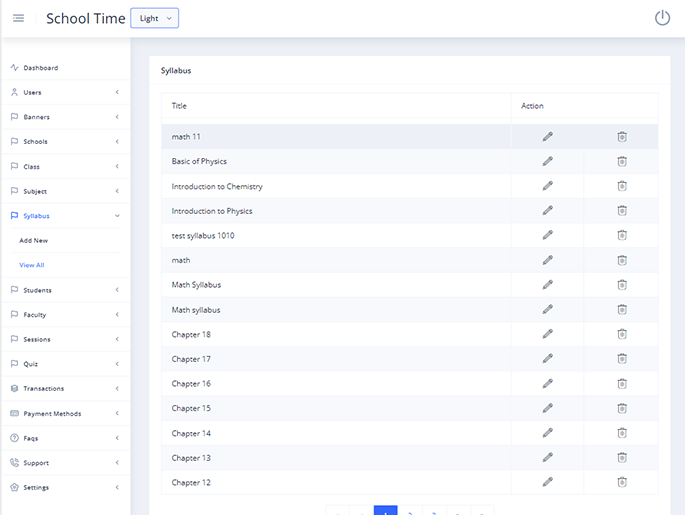Click the Syllabus card heading

pos(176,71)
